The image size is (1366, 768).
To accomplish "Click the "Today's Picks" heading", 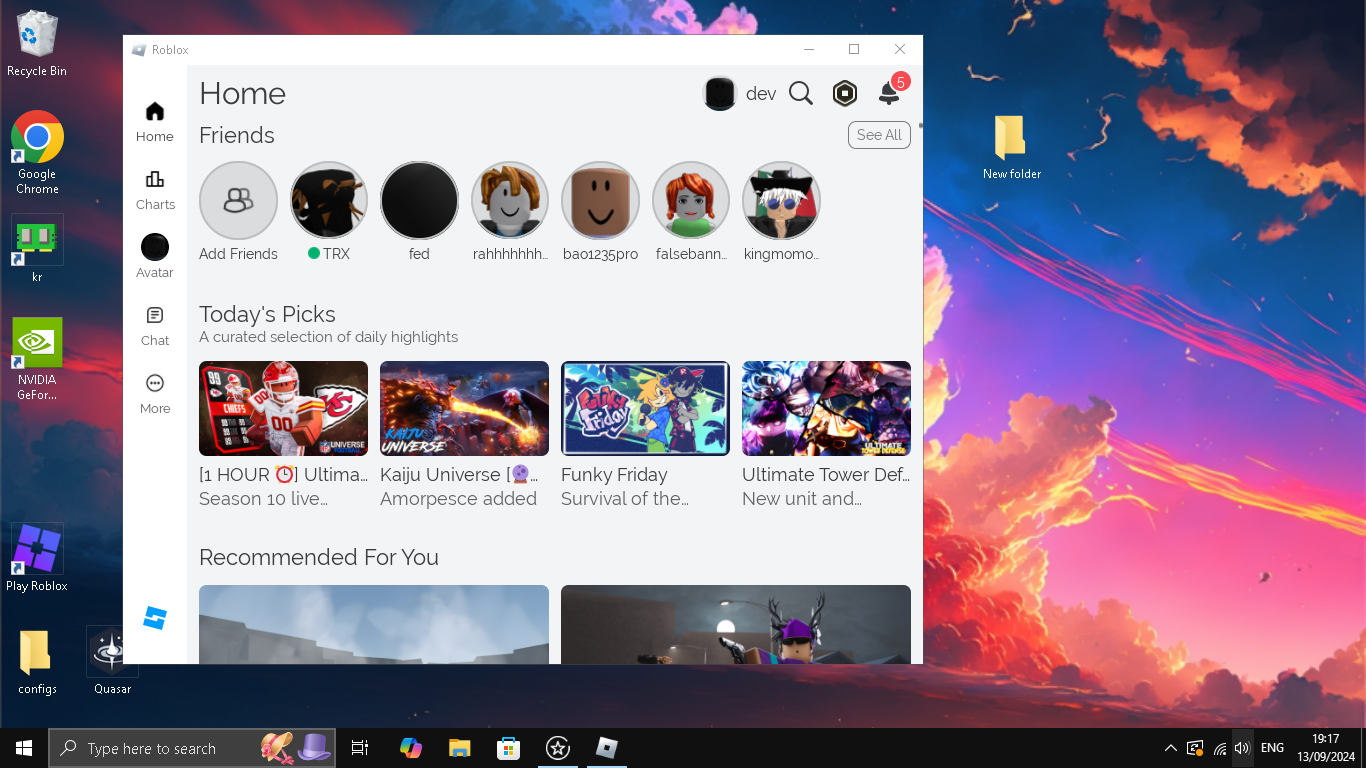I will (x=267, y=314).
